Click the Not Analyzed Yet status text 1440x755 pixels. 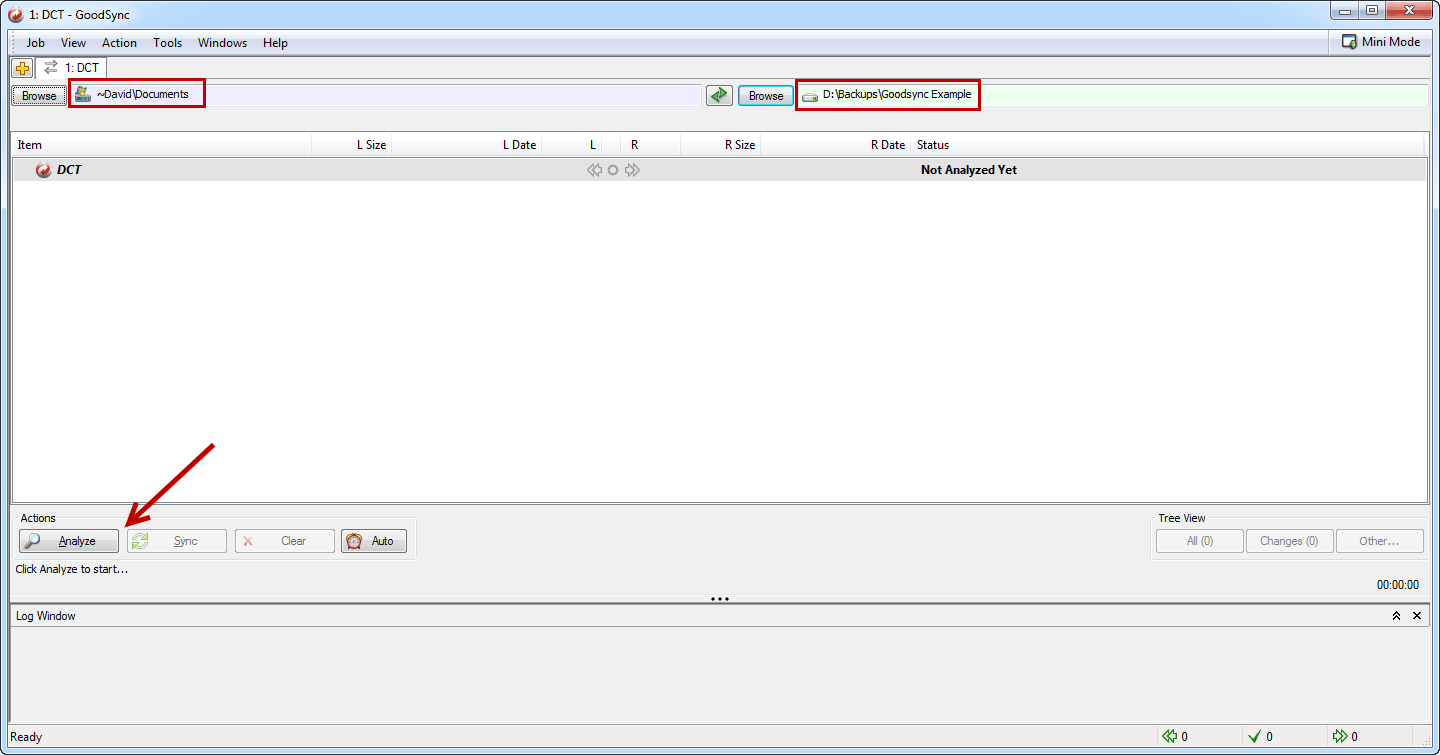coord(968,170)
